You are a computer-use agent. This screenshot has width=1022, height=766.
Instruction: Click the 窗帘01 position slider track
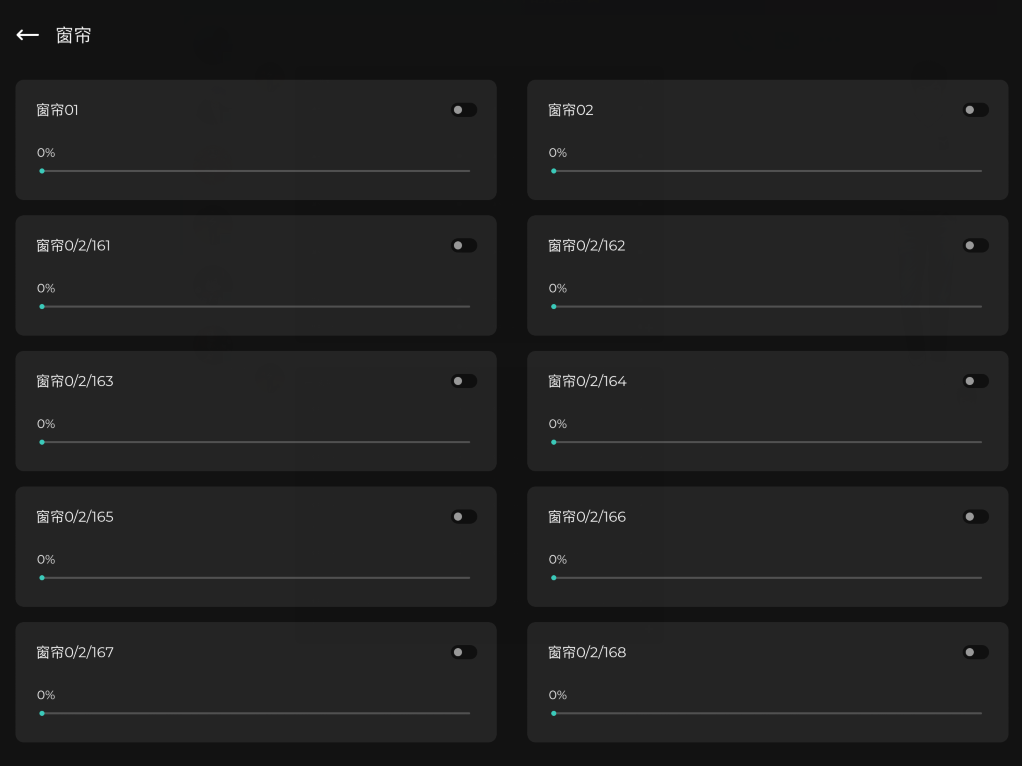[256, 171]
